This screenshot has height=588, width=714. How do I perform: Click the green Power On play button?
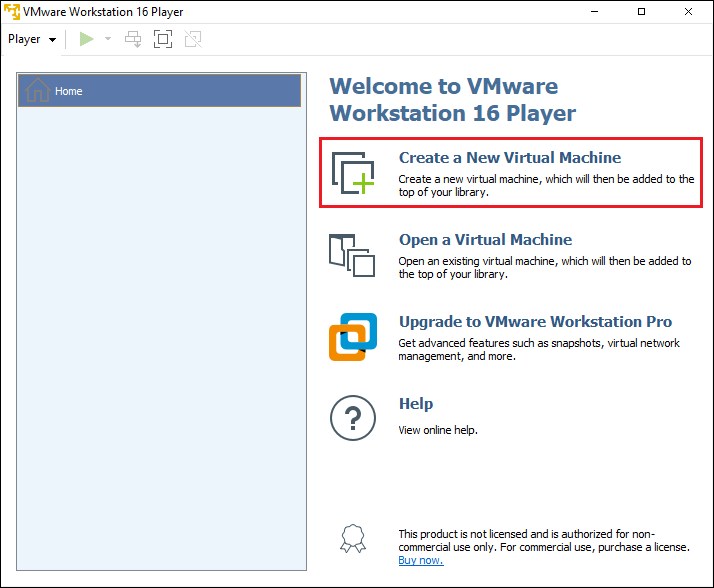click(87, 39)
